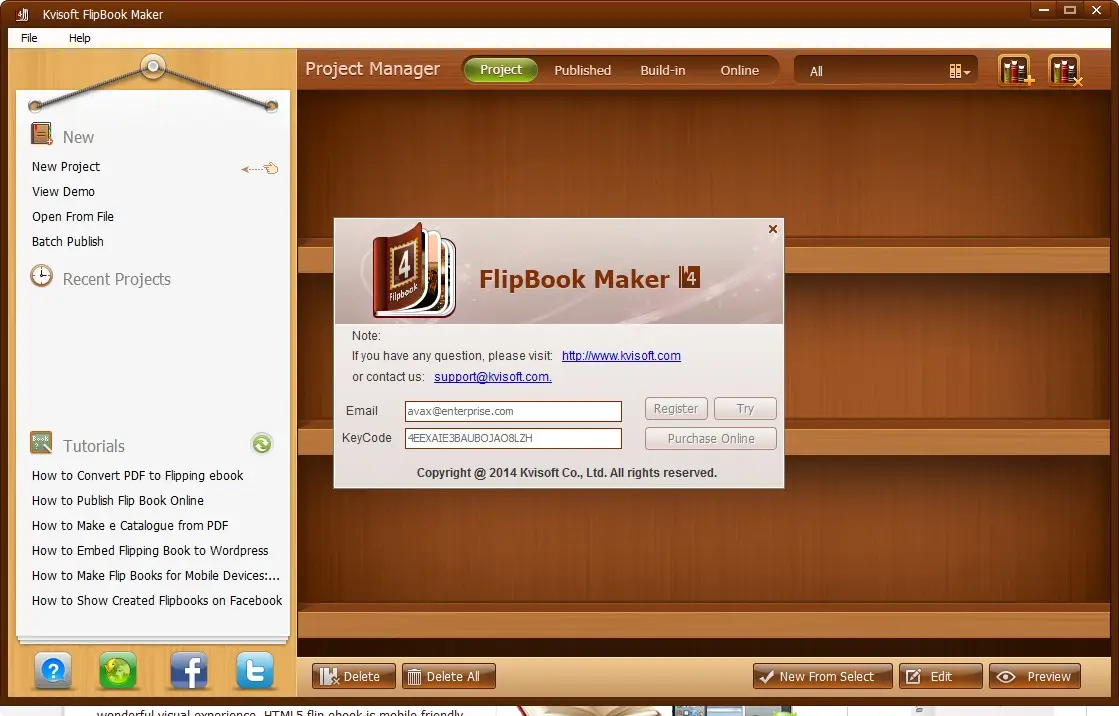Screen dimensions: 1119x716
Task: Open the File menu
Action: pyautogui.click(x=29, y=38)
